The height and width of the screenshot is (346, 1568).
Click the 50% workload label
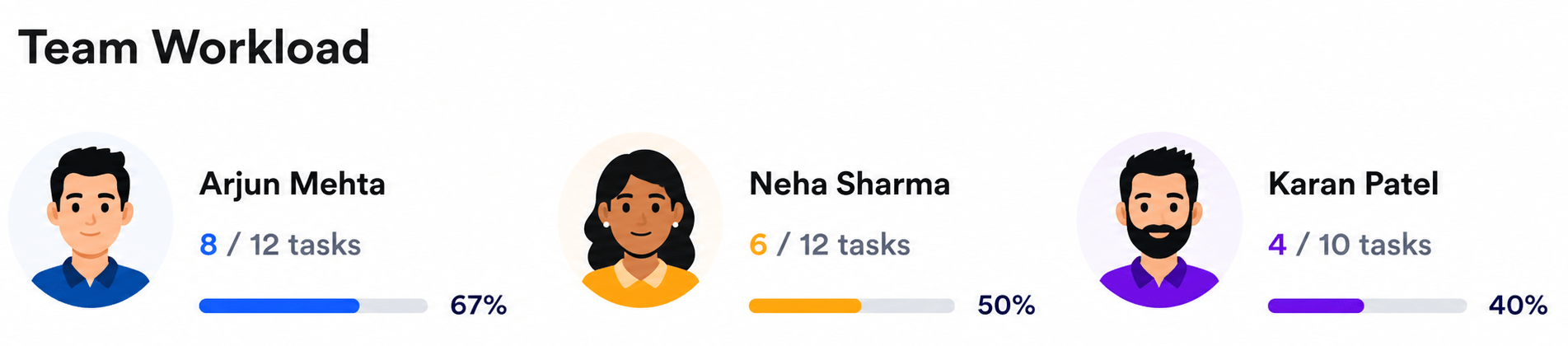coord(1006,306)
